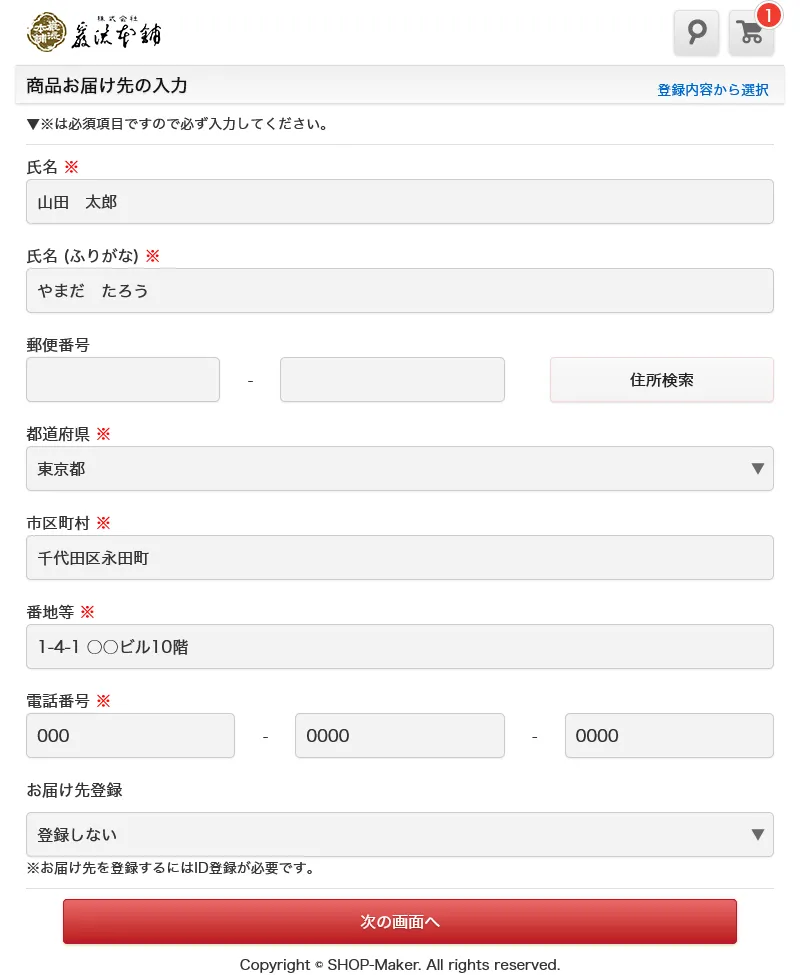
Task: Click the first 電話番号 phone field
Action: point(130,735)
